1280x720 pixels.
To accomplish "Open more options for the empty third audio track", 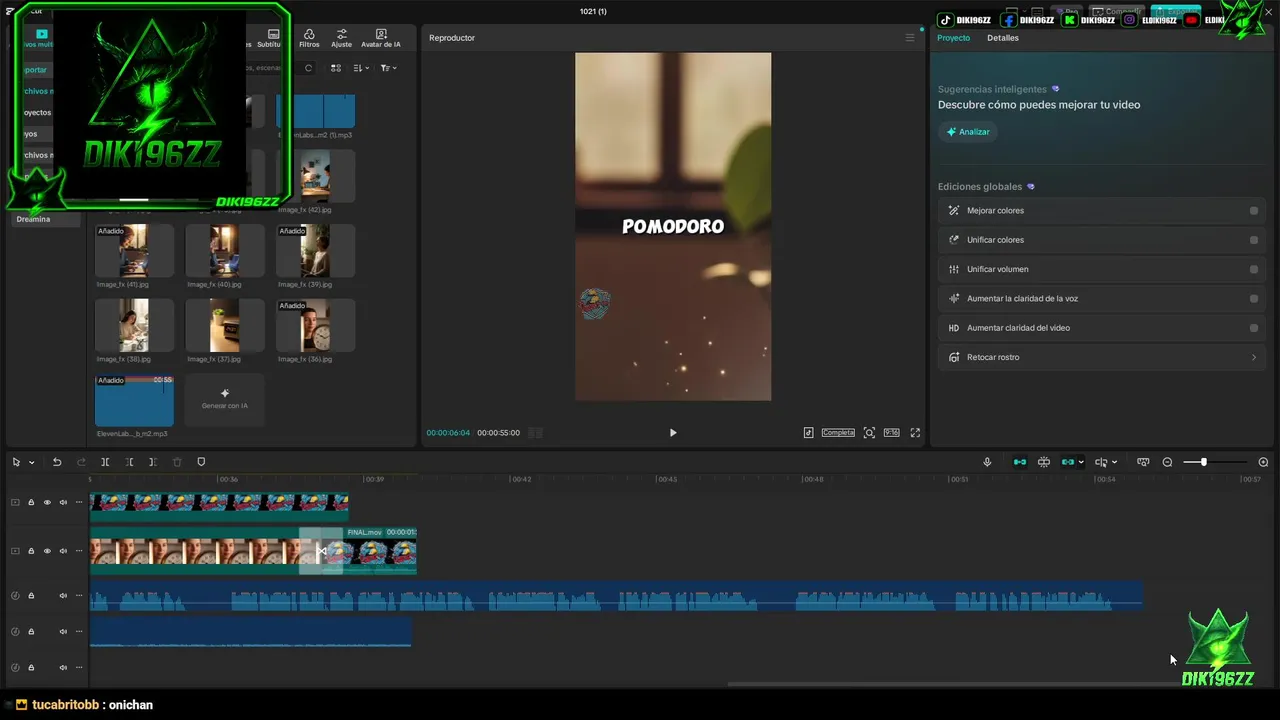I will point(79,667).
